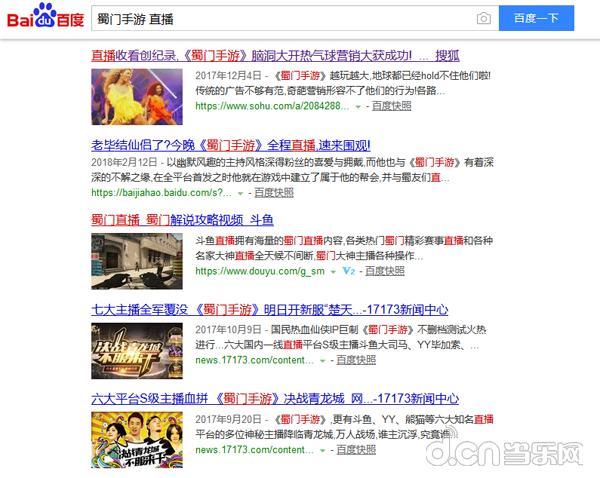Open 百度快照 for 七大主播 result

pyautogui.click(x=356, y=361)
